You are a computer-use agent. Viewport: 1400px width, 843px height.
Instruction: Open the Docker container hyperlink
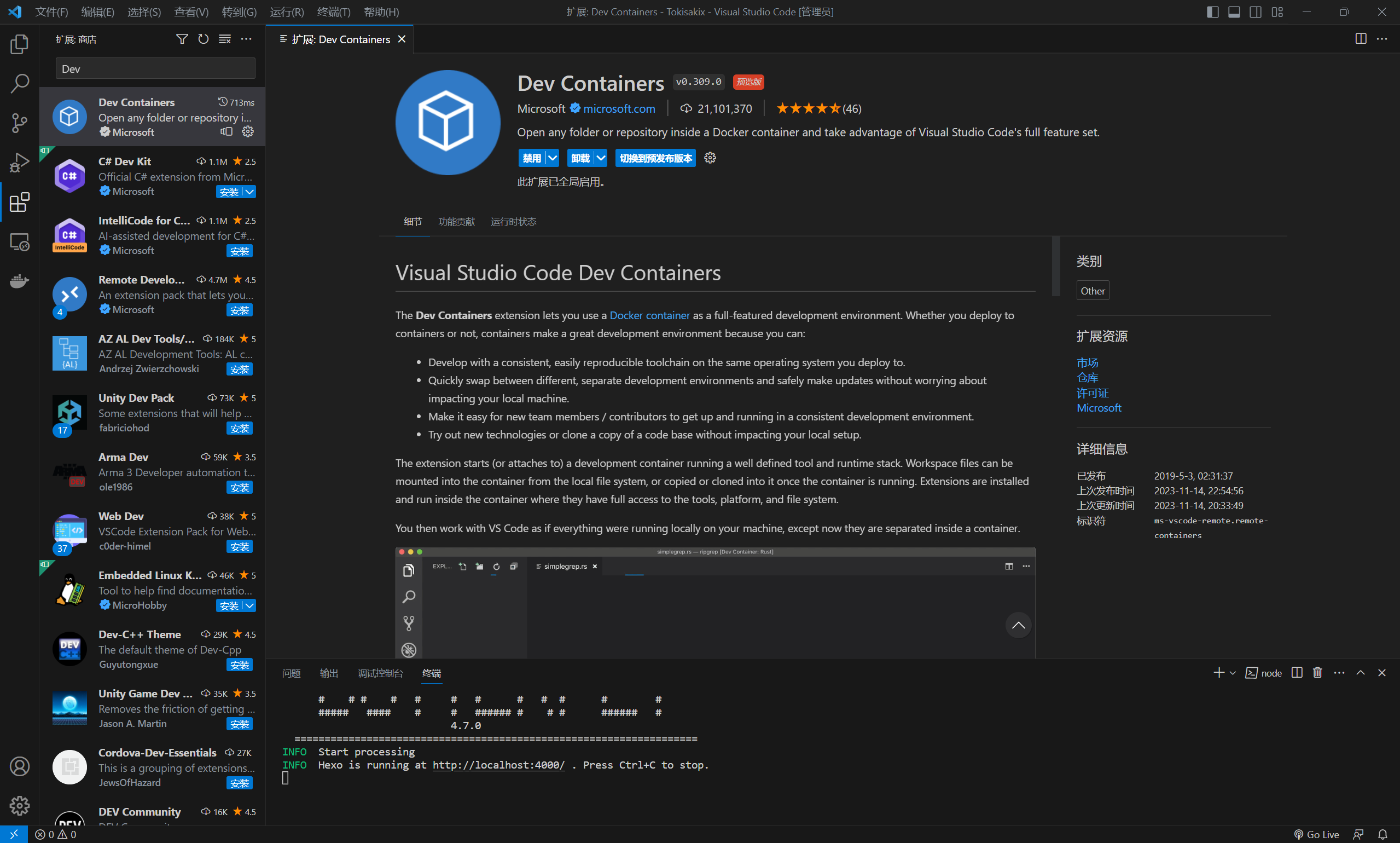tap(649, 315)
